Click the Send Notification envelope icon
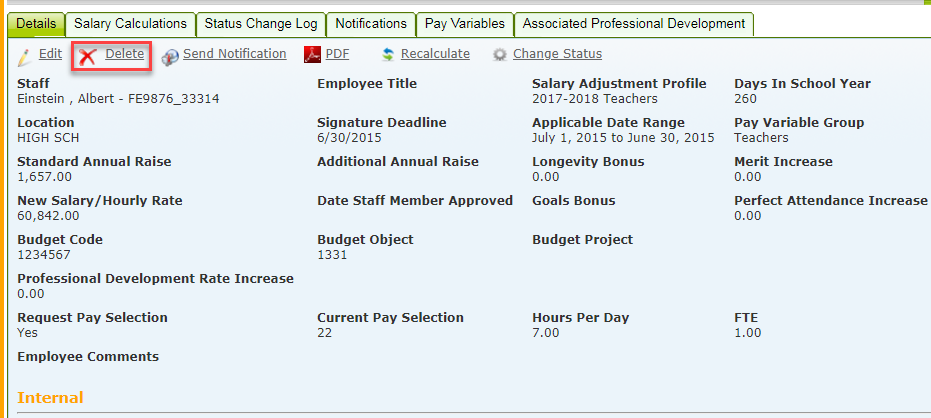The height and width of the screenshot is (418, 931). pos(170,56)
